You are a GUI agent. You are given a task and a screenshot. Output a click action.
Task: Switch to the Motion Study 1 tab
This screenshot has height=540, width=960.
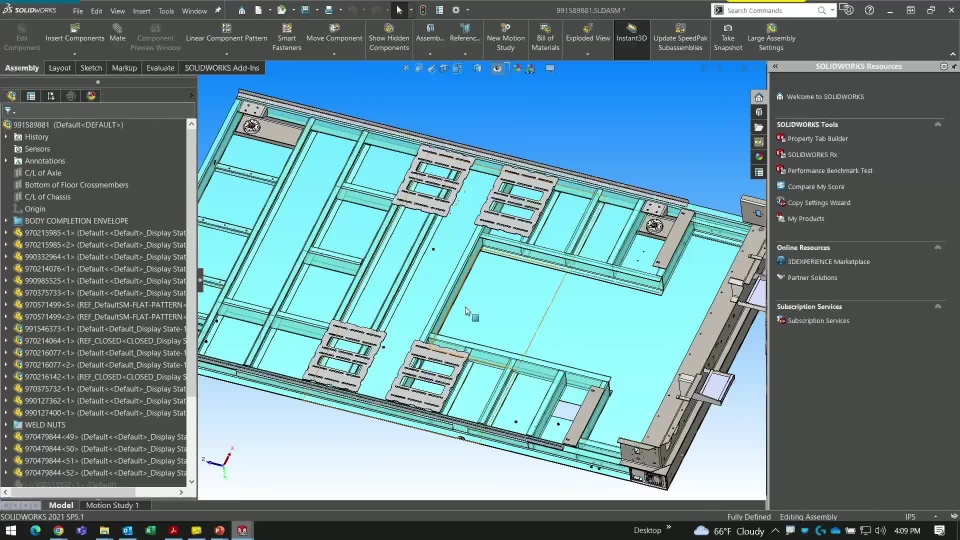point(112,505)
